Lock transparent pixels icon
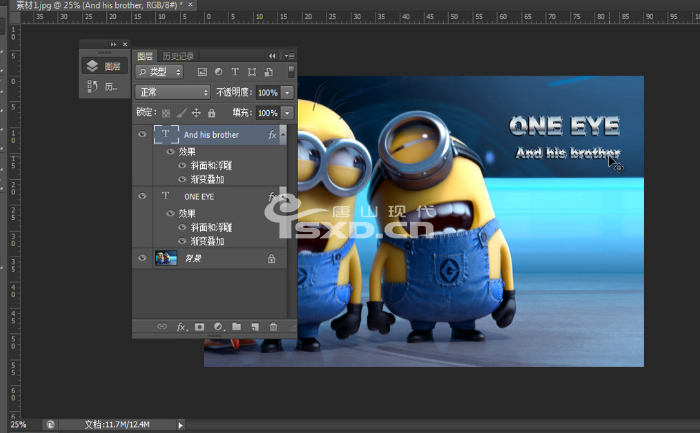The height and width of the screenshot is (433, 700). pyautogui.click(x=166, y=113)
